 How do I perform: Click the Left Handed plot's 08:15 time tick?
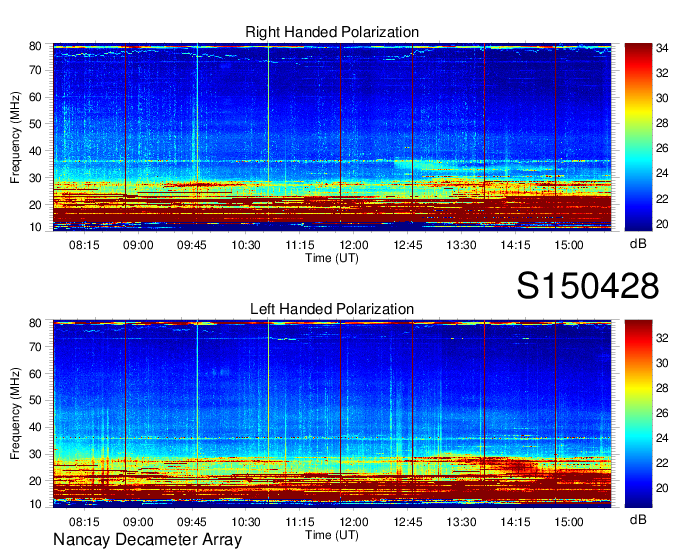click(84, 522)
